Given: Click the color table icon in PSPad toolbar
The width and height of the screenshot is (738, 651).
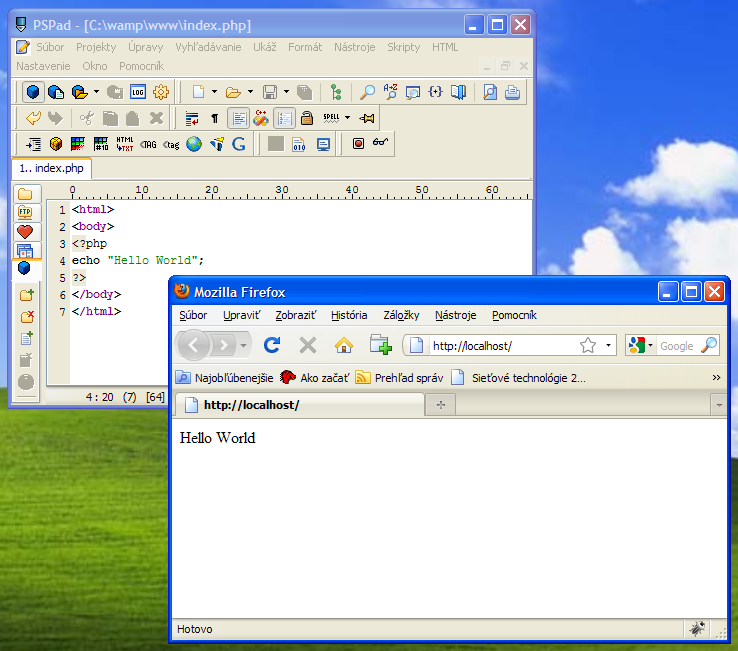Looking at the screenshot, I should [x=78, y=144].
